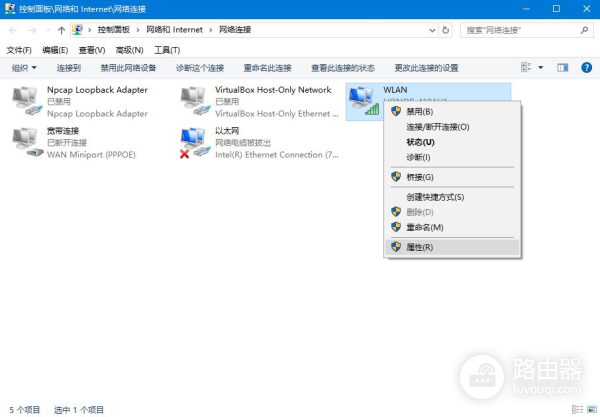Open recent locations dropdown arrow
The height and width of the screenshot is (417, 600).
point(47,30)
